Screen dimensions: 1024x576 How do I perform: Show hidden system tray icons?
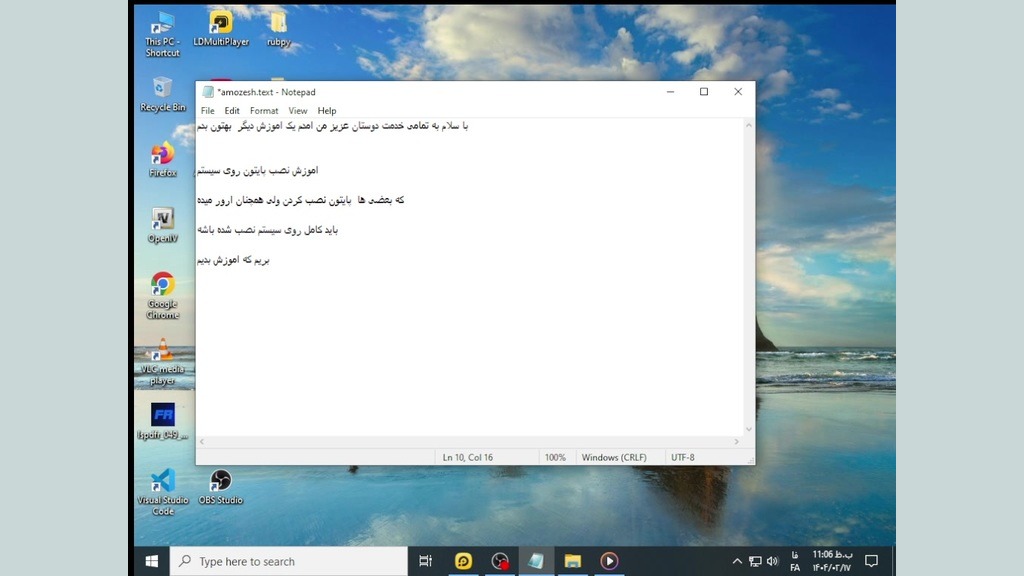pyautogui.click(x=737, y=561)
